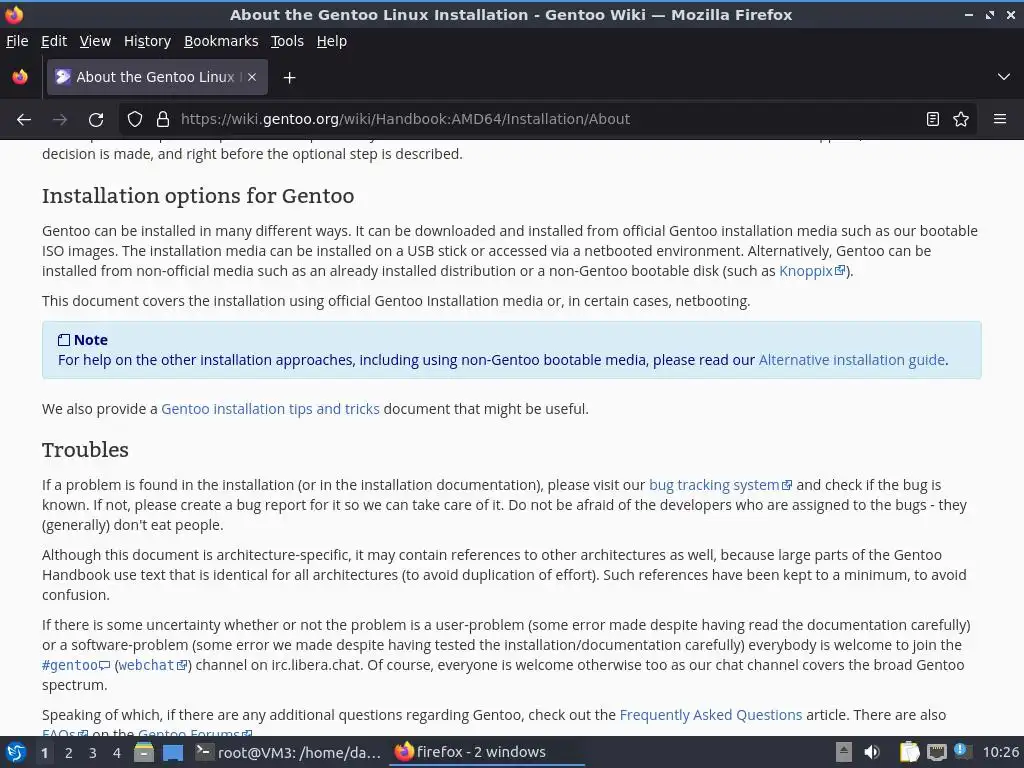Click the 10:26 clock
Image resolution: width=1024 pixels, height=768 pixels.
pos(1000,752)
